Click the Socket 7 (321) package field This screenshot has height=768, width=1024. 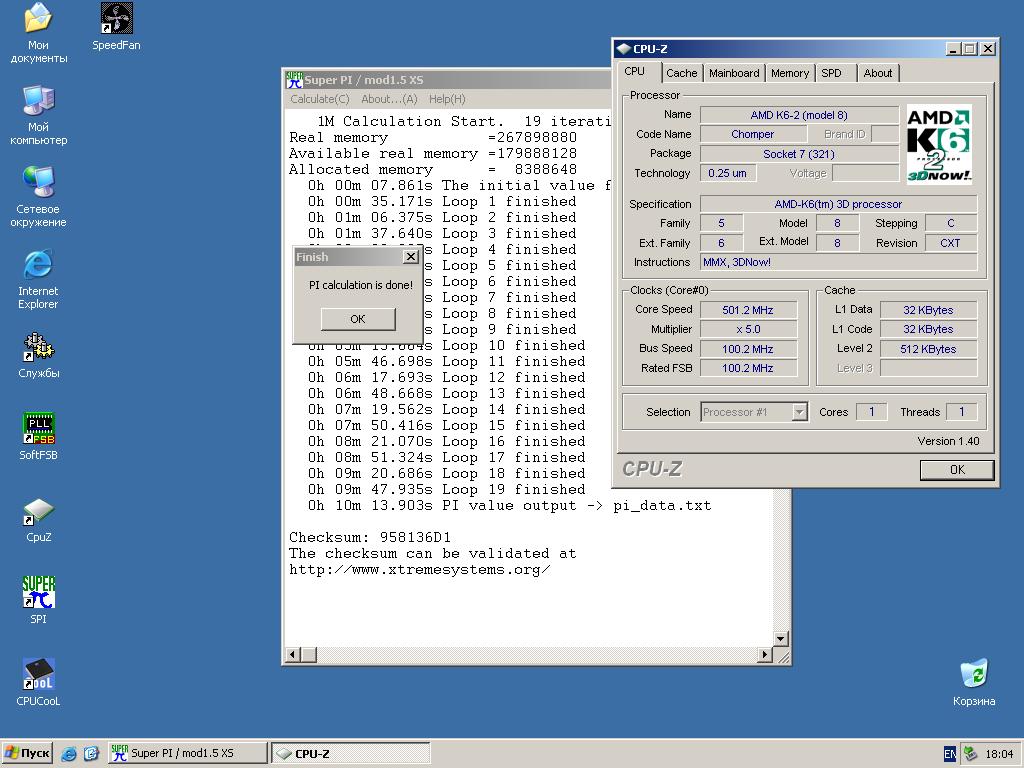tap(799, 154)
